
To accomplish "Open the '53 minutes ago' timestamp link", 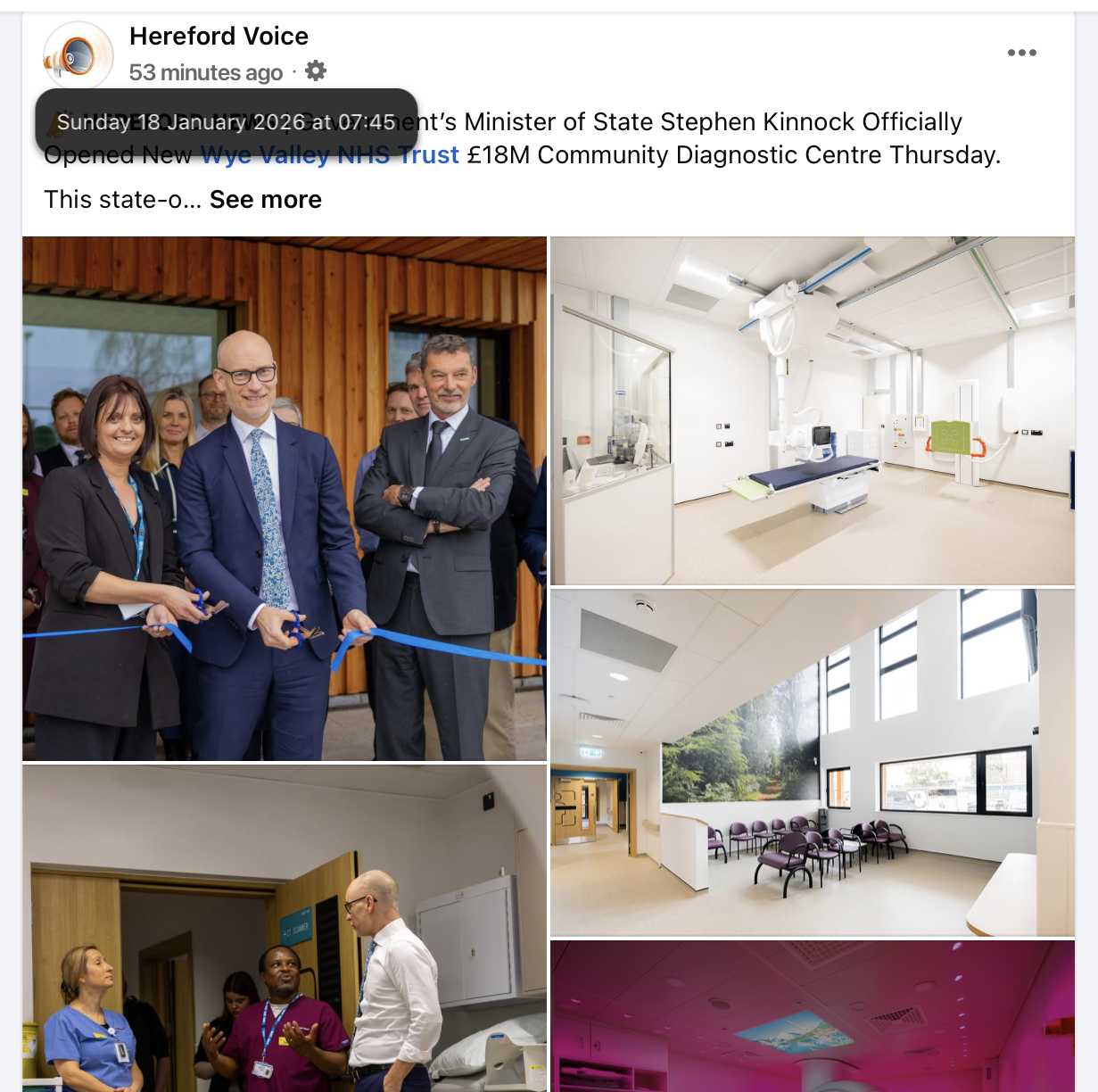I will (x=206, y=72).
